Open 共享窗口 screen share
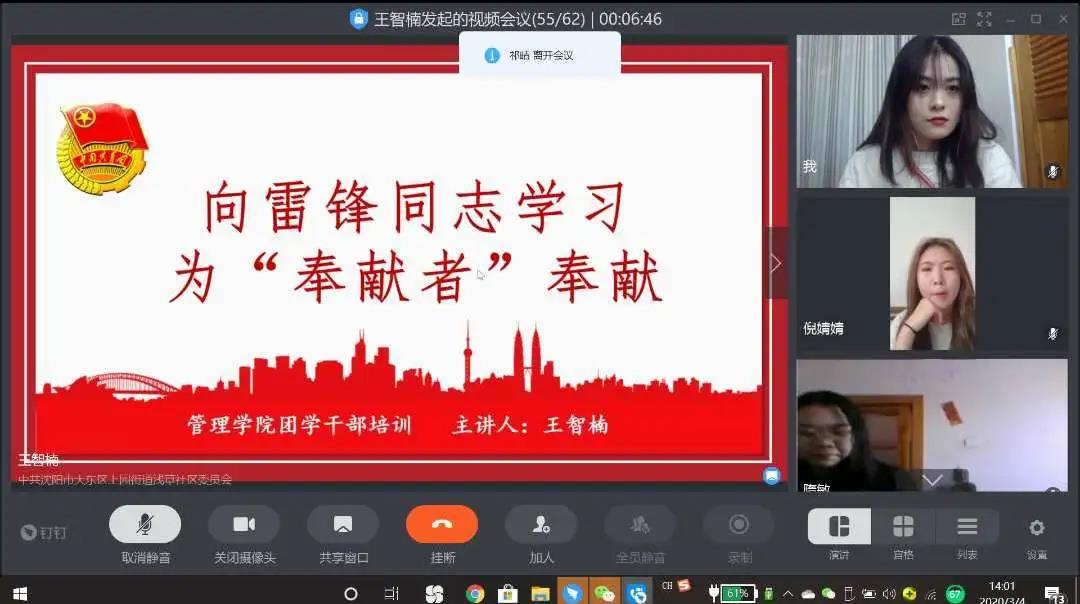 (x=342, y=525)
